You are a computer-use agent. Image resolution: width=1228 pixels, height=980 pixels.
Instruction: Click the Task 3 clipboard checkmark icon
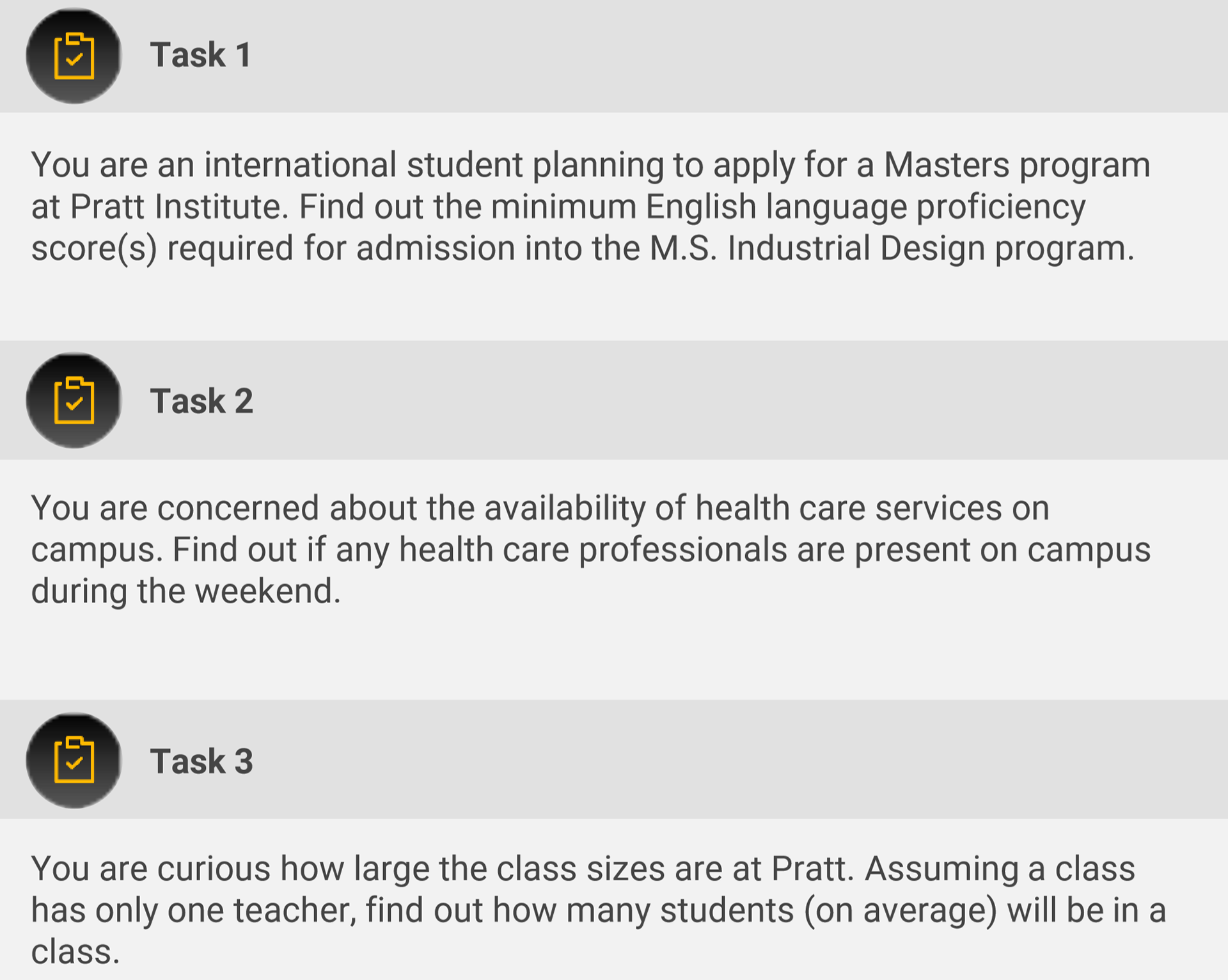pos(74,761)
